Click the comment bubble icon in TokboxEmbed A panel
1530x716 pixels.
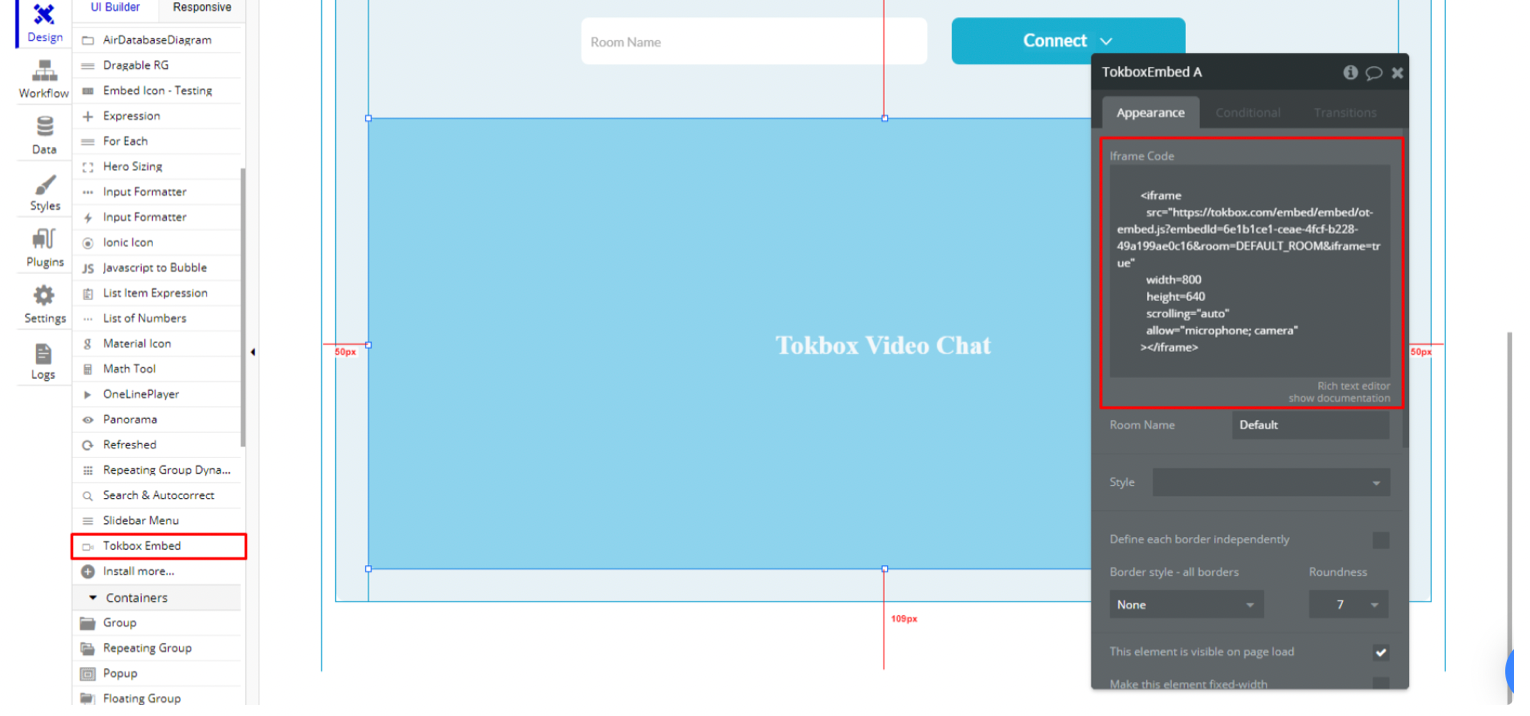(1374, 72)
